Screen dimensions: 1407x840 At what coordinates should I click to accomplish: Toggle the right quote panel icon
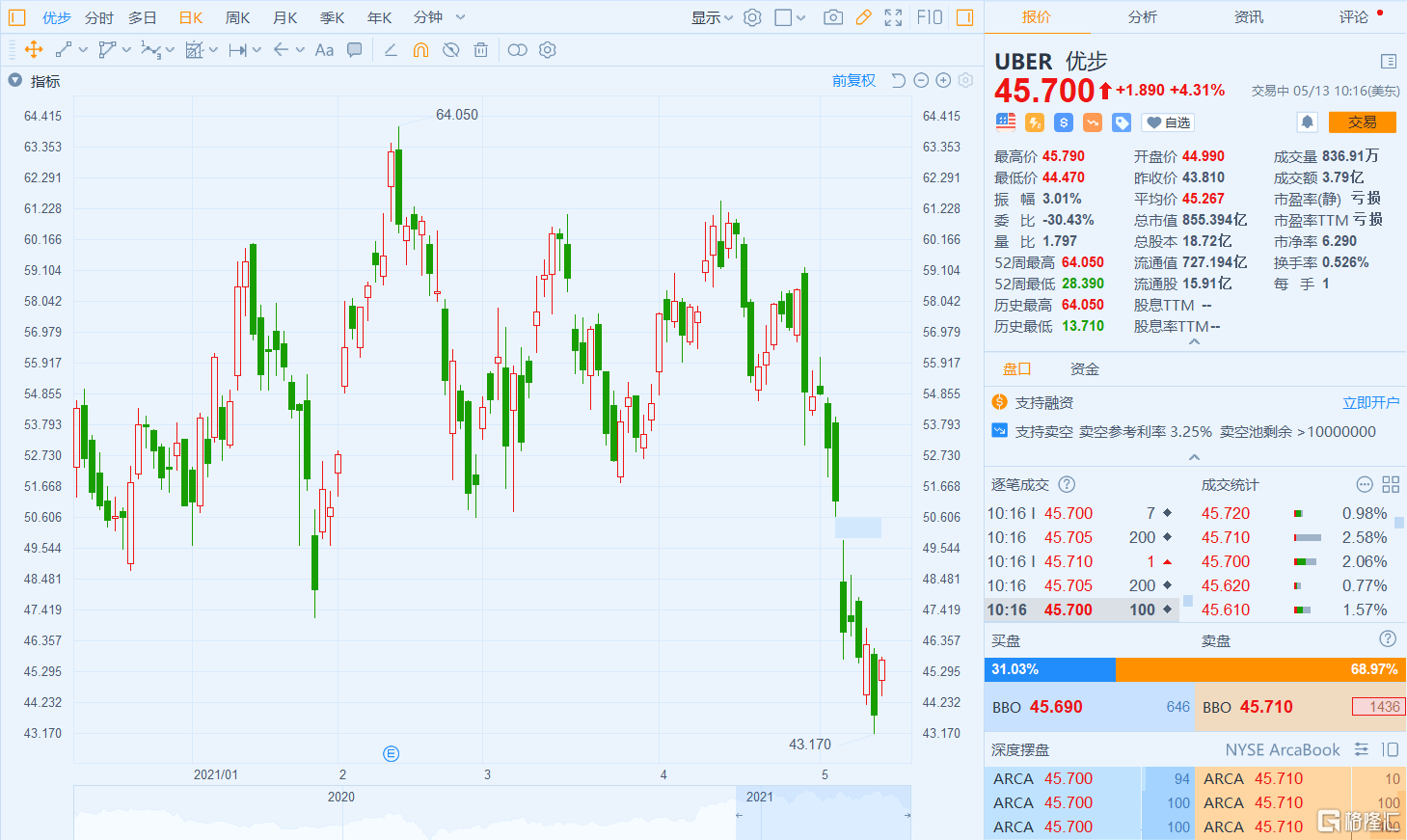(964, 17)
